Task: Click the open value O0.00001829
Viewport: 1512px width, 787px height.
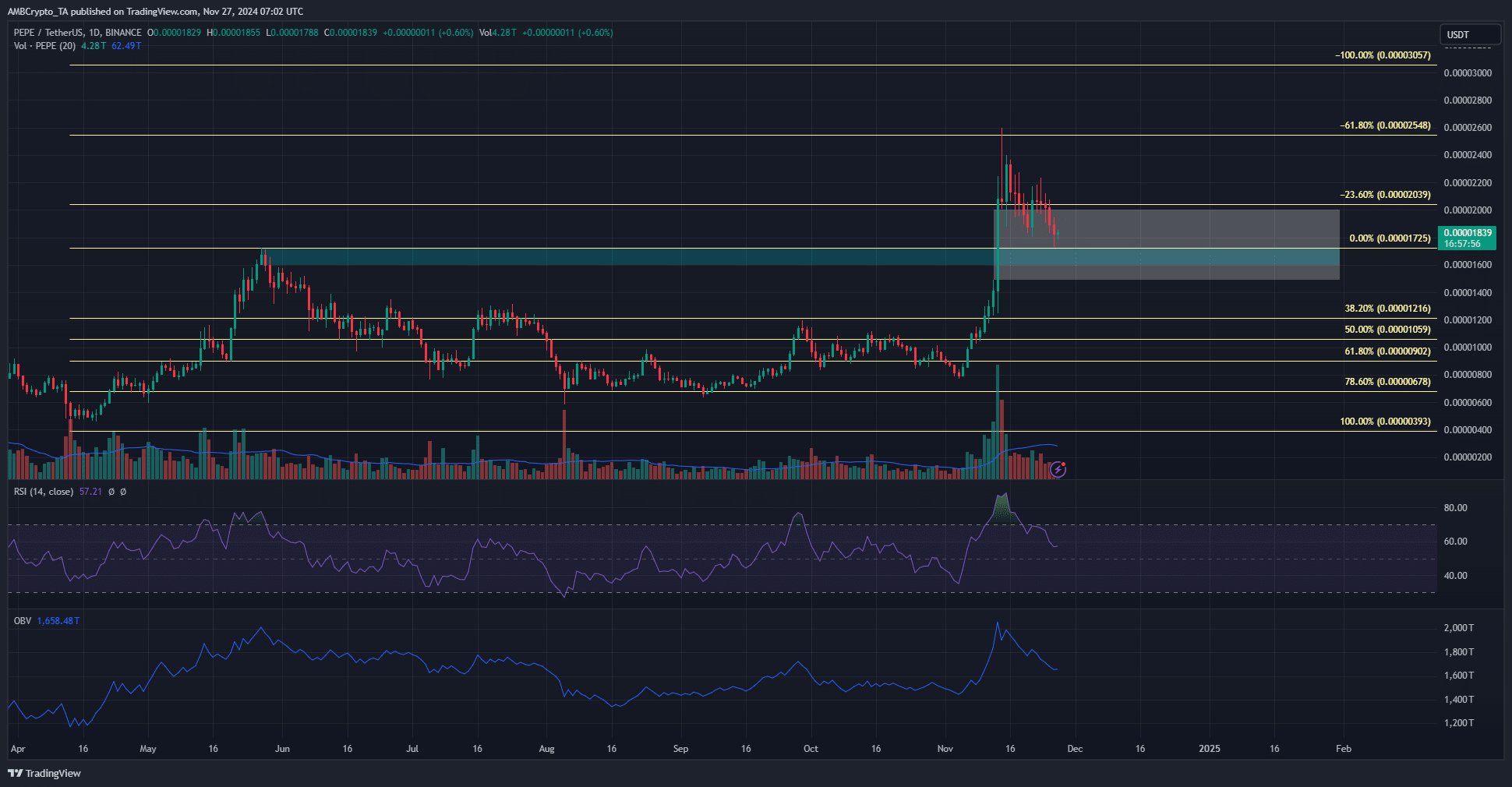Action: click(x=175, y=33)
